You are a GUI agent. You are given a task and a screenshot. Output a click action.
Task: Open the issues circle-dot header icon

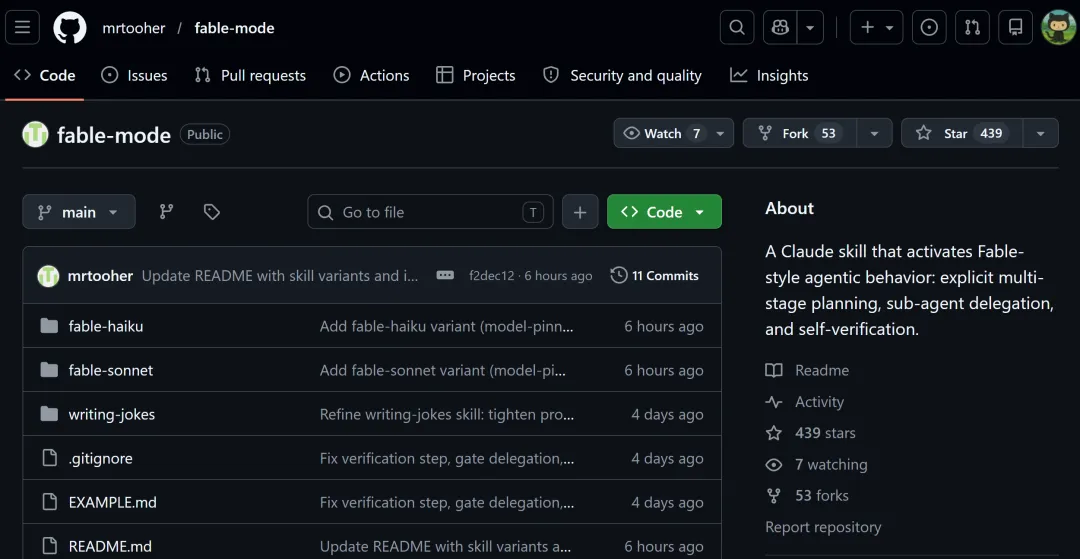929,28
